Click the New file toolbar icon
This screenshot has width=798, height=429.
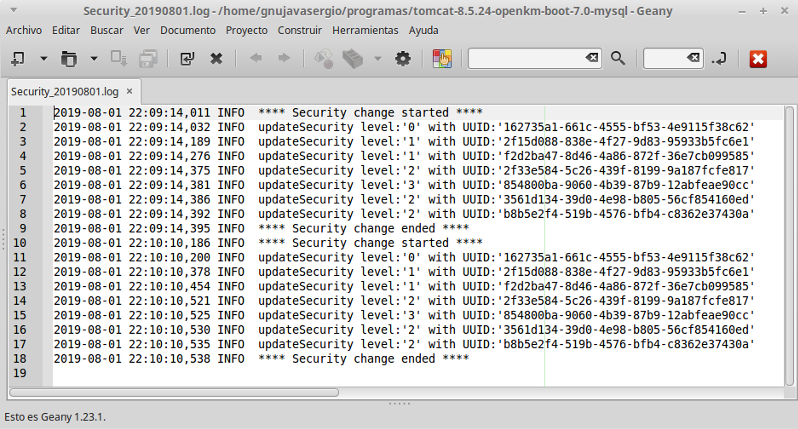pos(18,59)
